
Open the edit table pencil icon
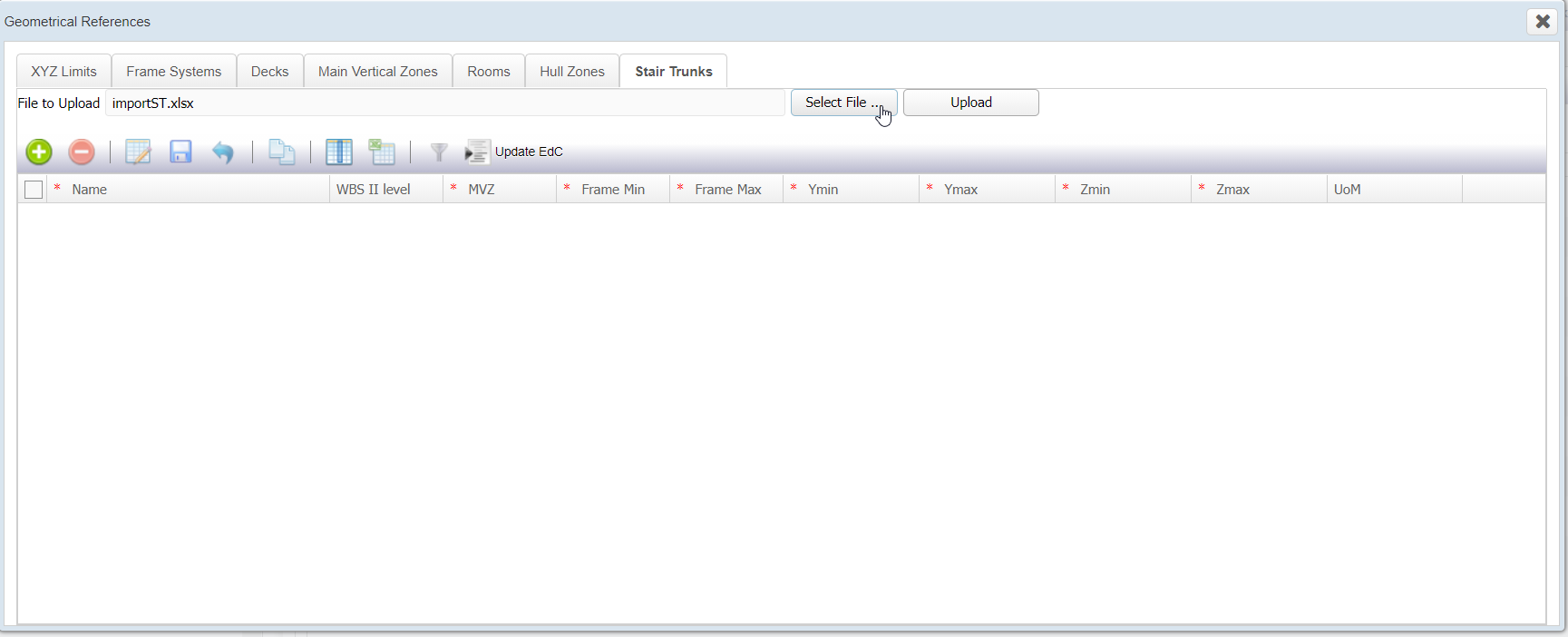pos(138,152)
